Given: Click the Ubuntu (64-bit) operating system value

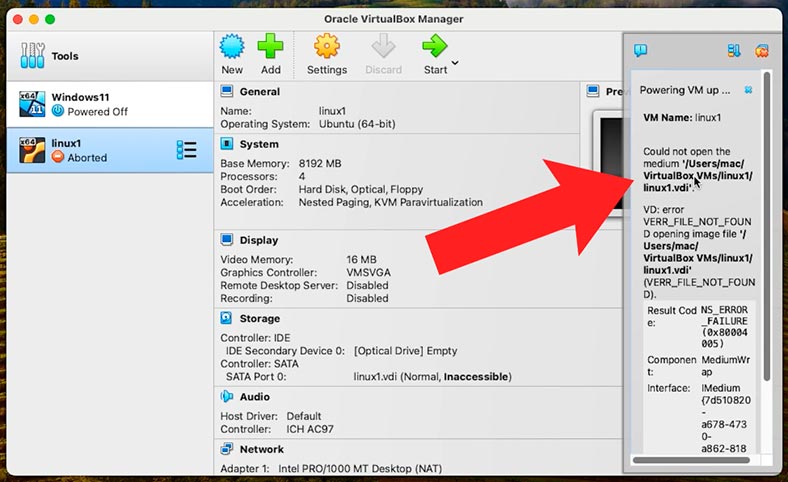Looking at the screenshot, I should pos(357,124).
